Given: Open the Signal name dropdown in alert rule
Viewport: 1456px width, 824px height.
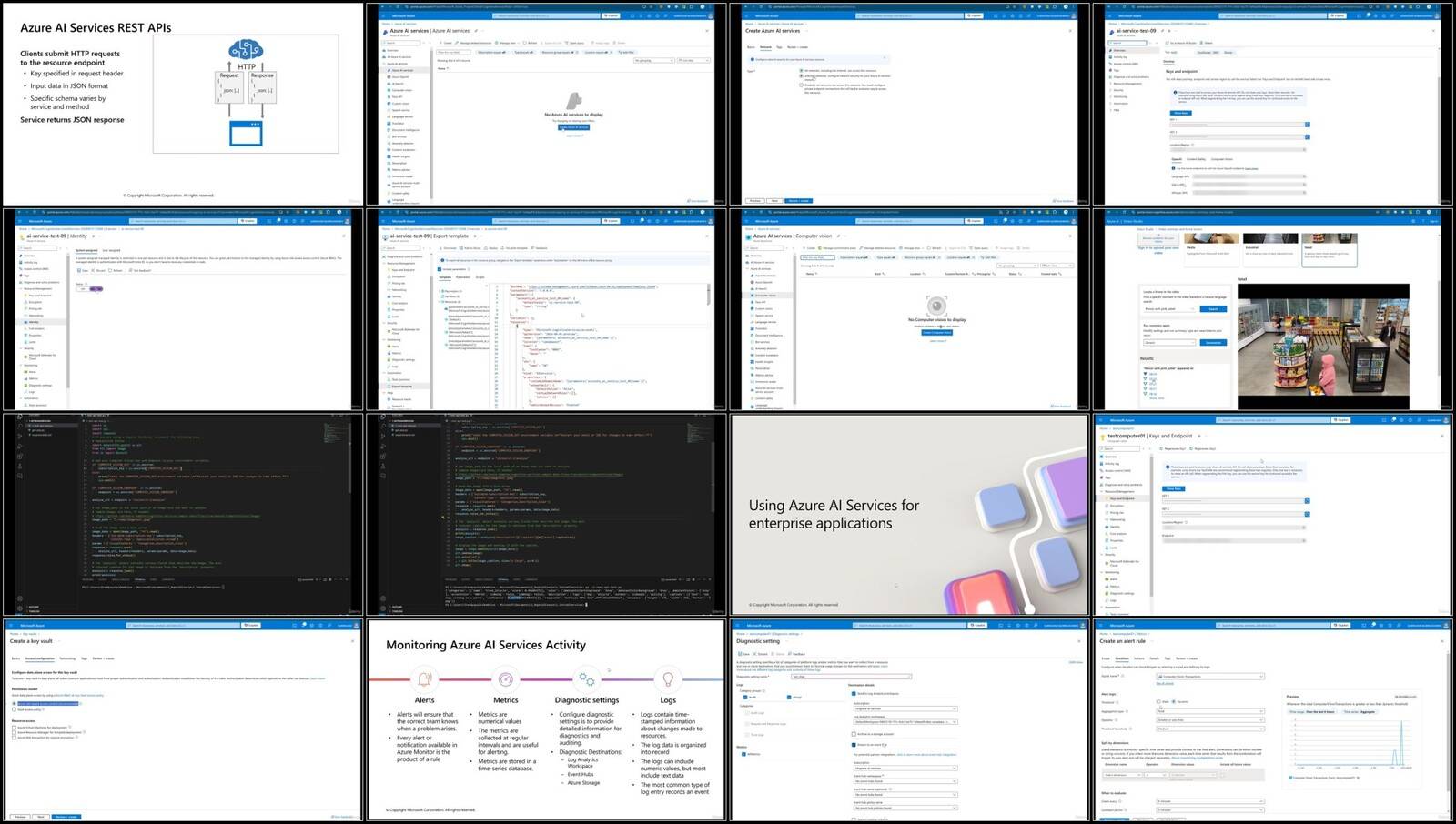Looking at the screenshot, I should pos(1209,677).
